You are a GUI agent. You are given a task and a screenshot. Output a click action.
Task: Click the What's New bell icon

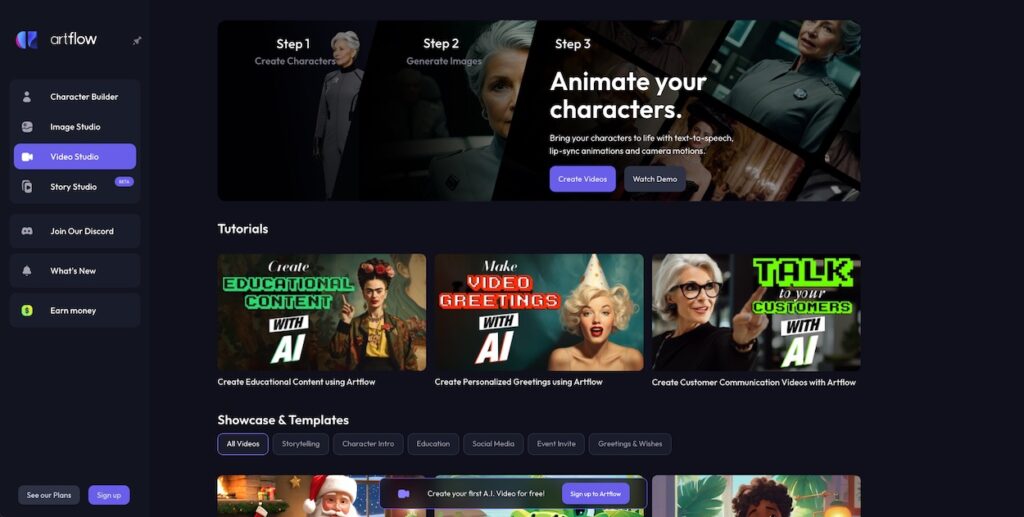tap(27, 271)
